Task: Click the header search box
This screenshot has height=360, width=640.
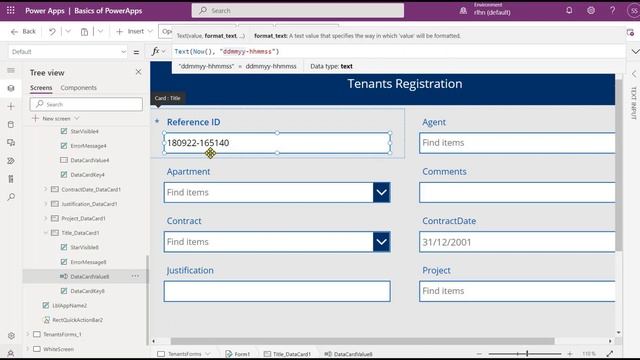Action: click(x=298, y=11)
